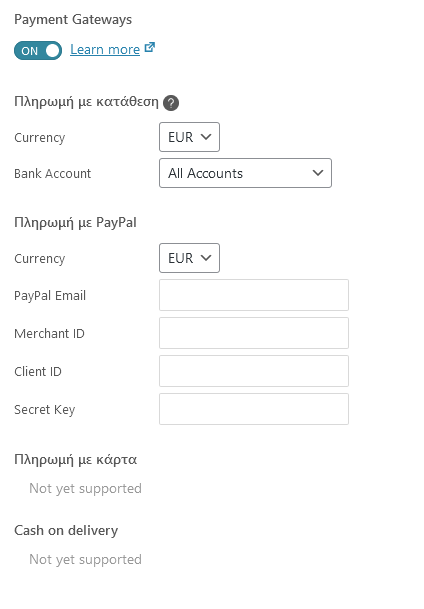Click the external link icon beside Learn more
424x609 pixels.
(149, 47)
